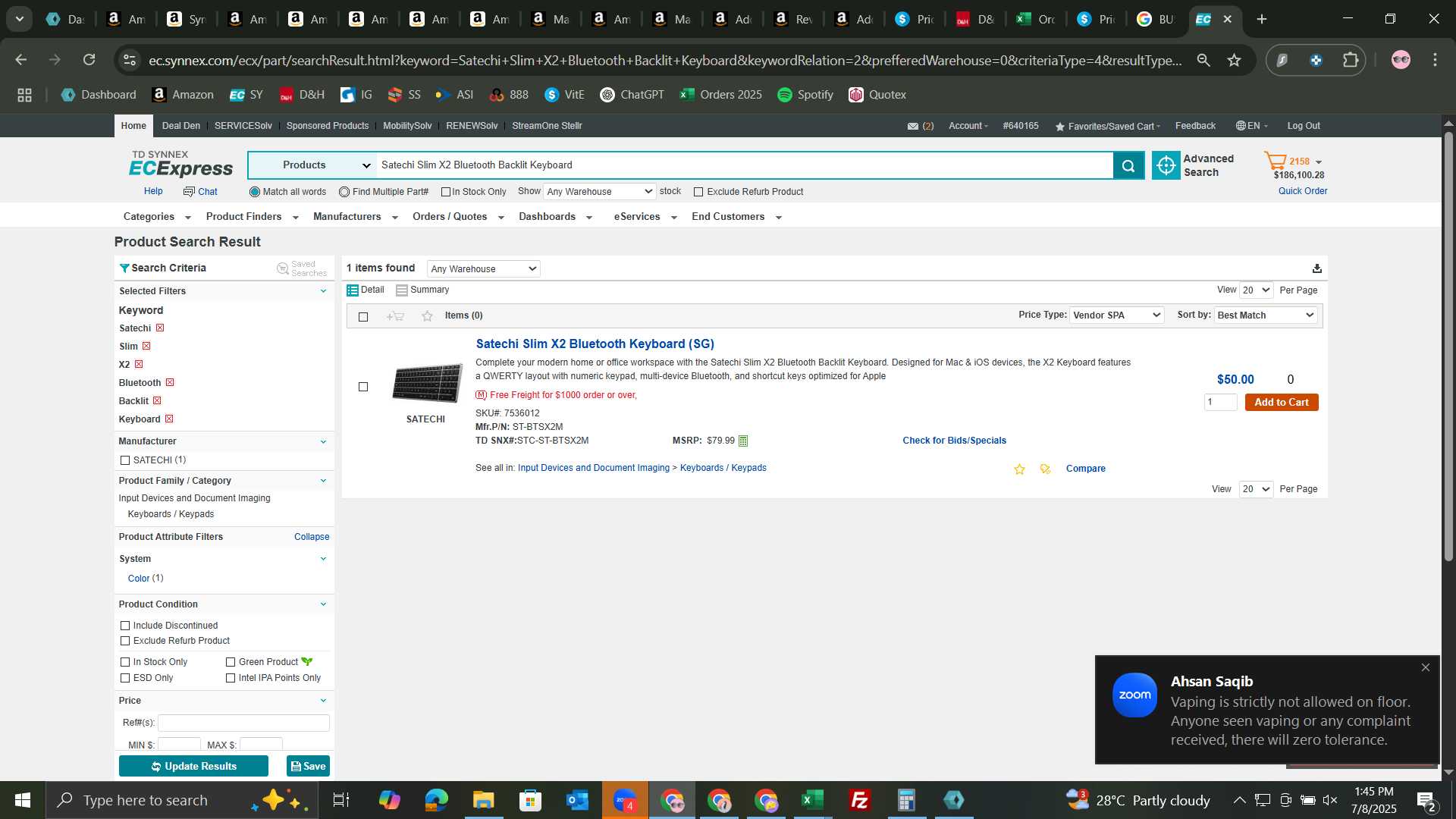Click the Ref#(s) price input field
Viewport: 1456px width, 819px height.
[243, 723]
